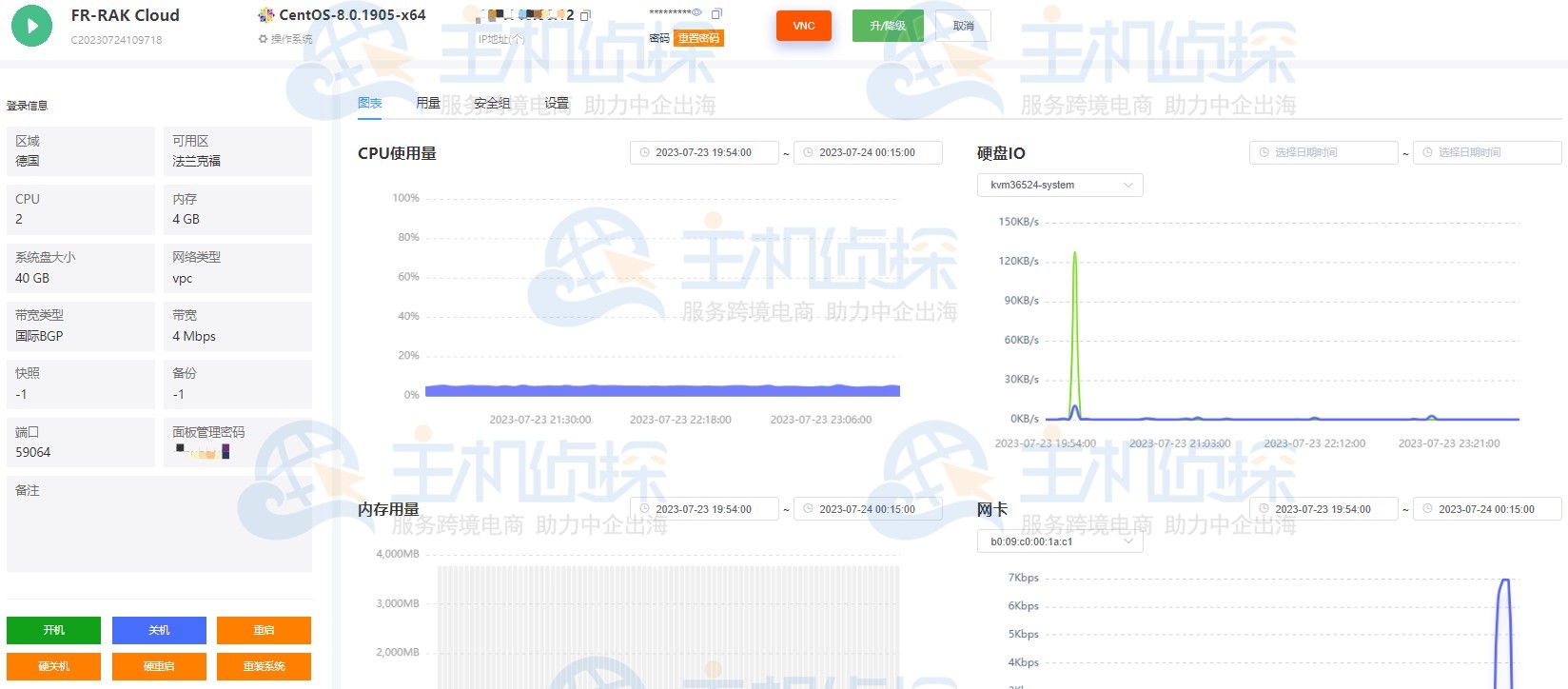Viewport: 1568px width, 689px height.
Task: Click the orange 重启 restart button
Action: [x=264, y=630]
